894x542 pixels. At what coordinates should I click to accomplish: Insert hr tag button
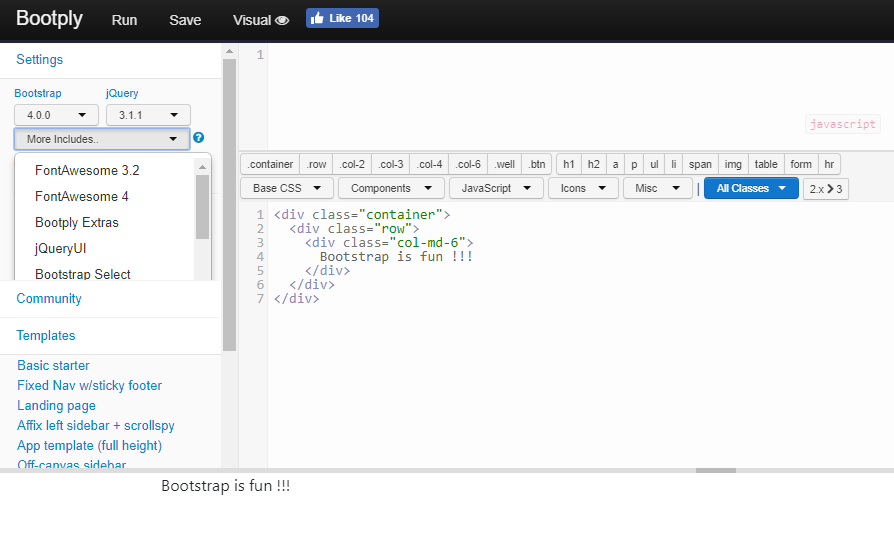coord(829,164)
